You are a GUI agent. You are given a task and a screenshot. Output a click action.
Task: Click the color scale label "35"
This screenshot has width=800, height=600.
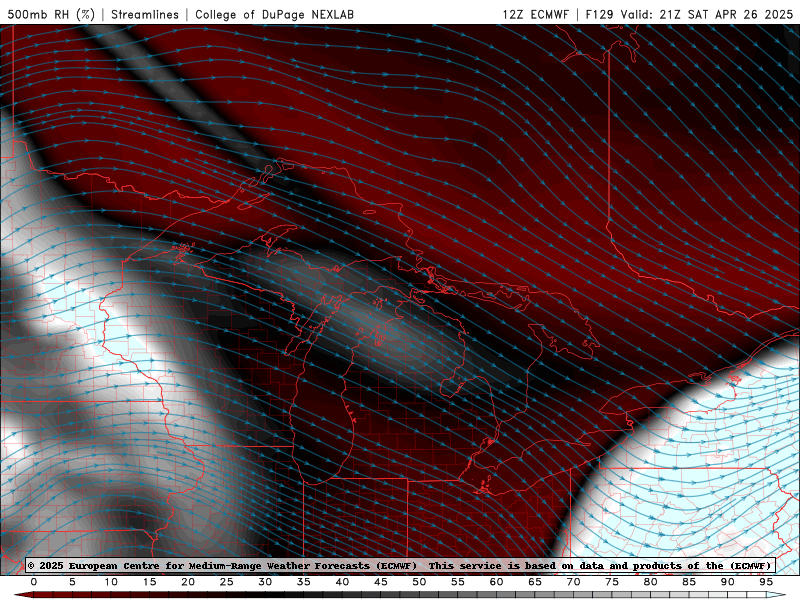pos(304,582)
